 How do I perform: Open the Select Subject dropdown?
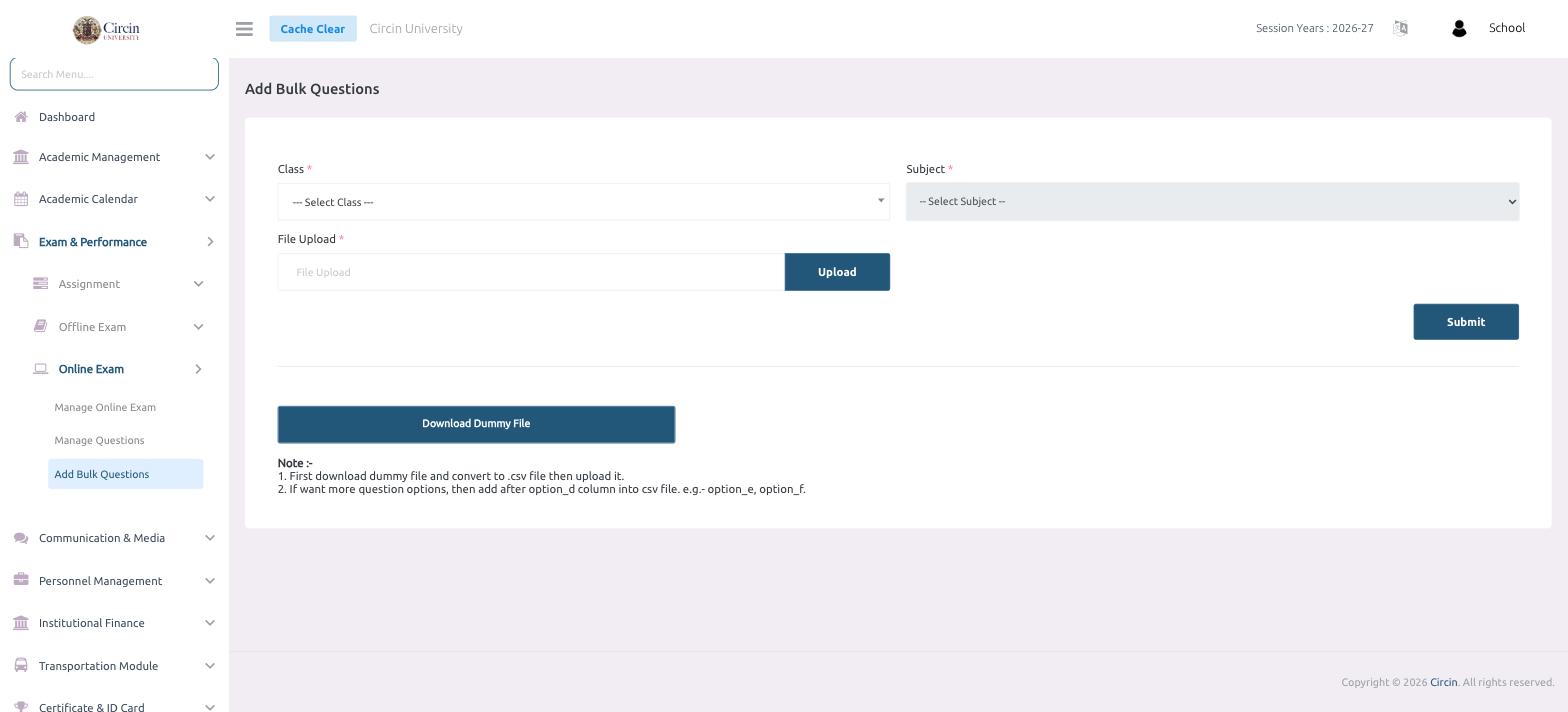[x=1212, y=201]
